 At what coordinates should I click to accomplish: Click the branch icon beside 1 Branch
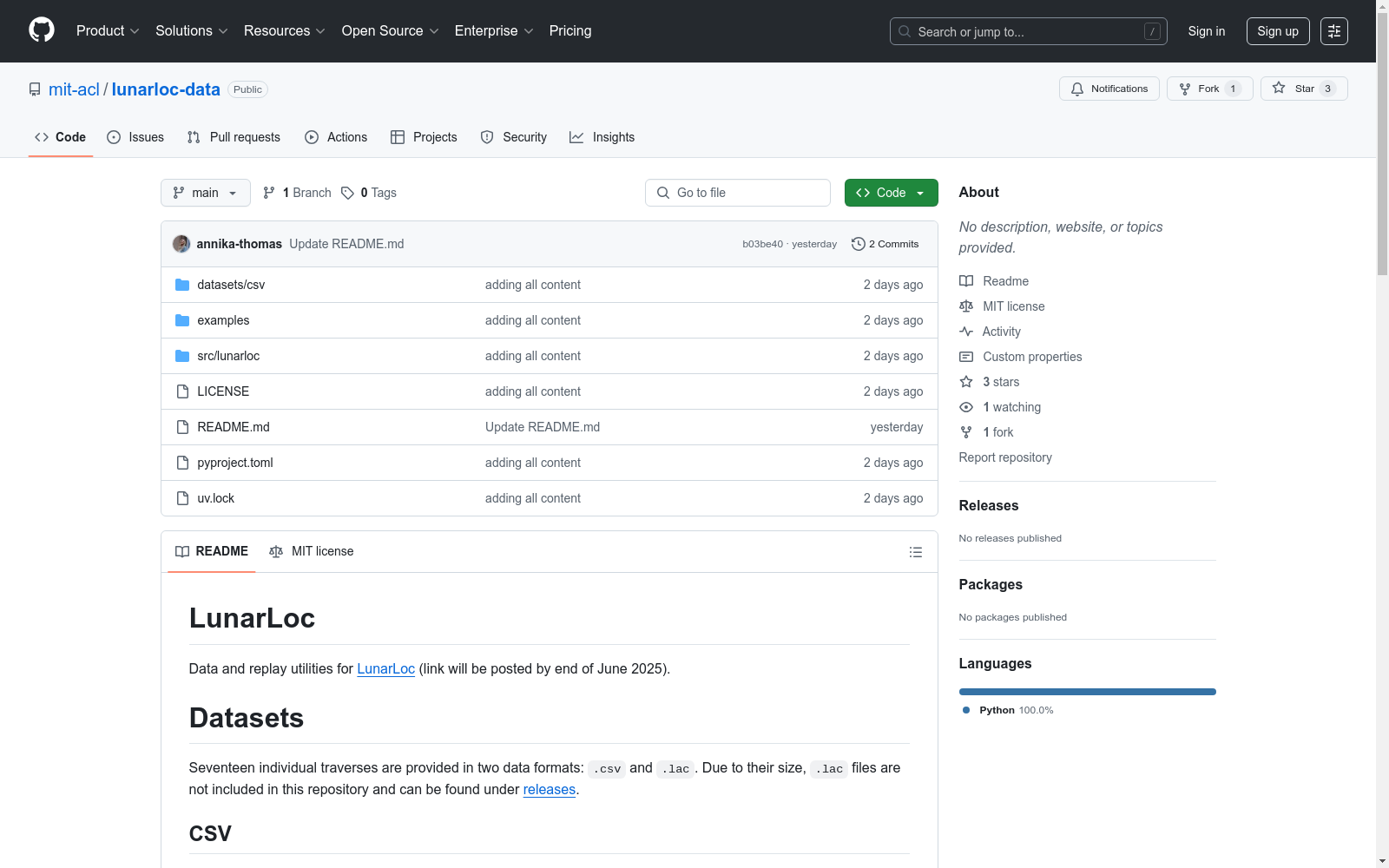(269, 193)
